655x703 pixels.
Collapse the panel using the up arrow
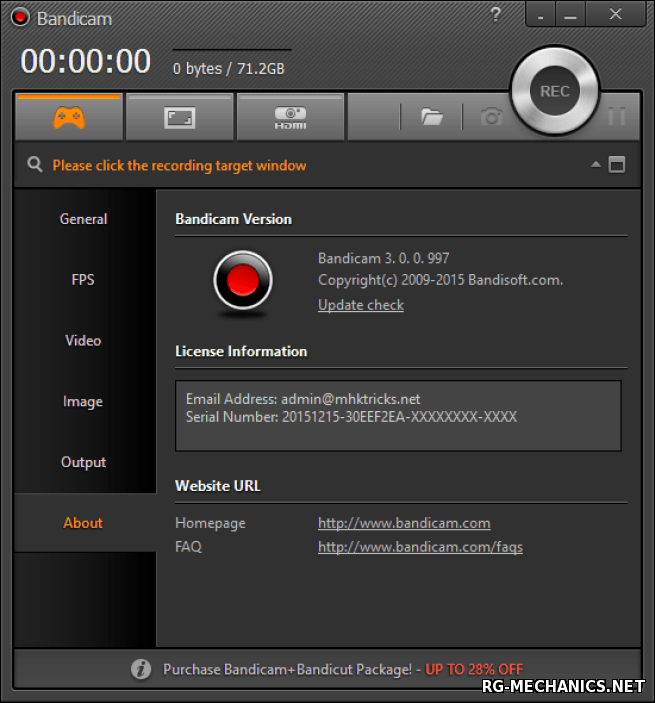(x=596, y=164)
